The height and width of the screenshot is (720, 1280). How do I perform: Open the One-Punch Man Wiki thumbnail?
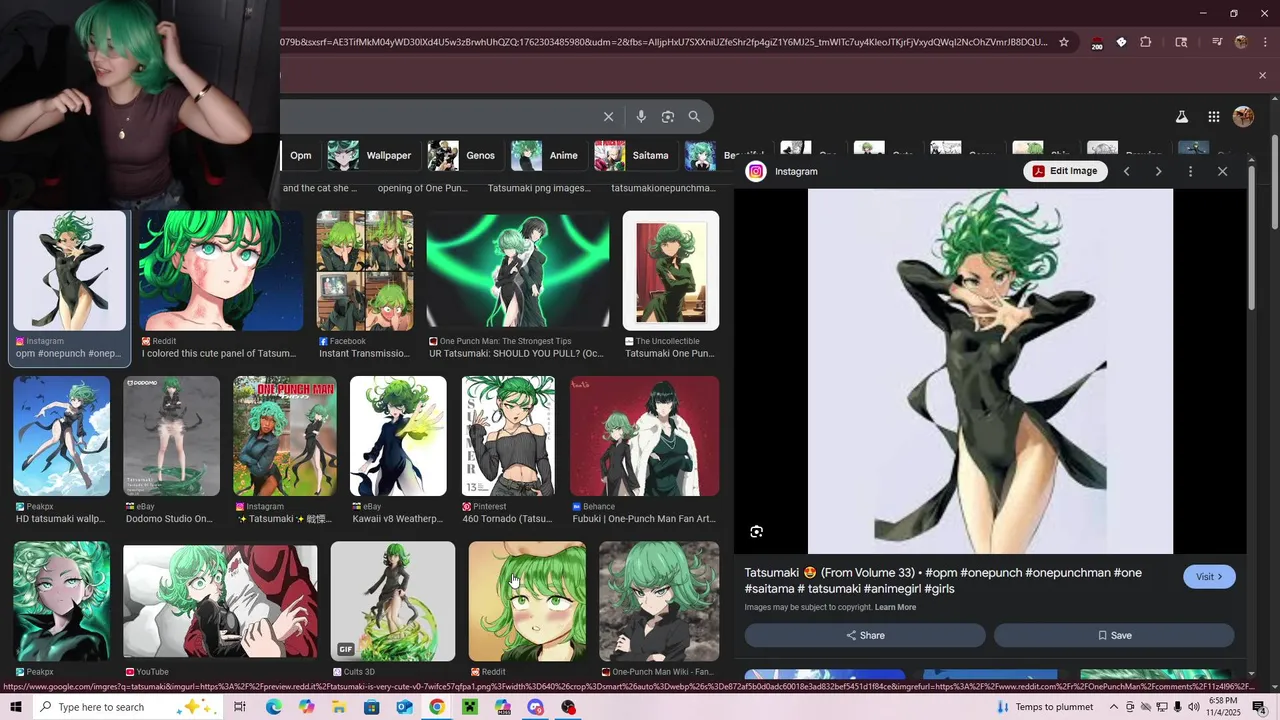point(659,601)
